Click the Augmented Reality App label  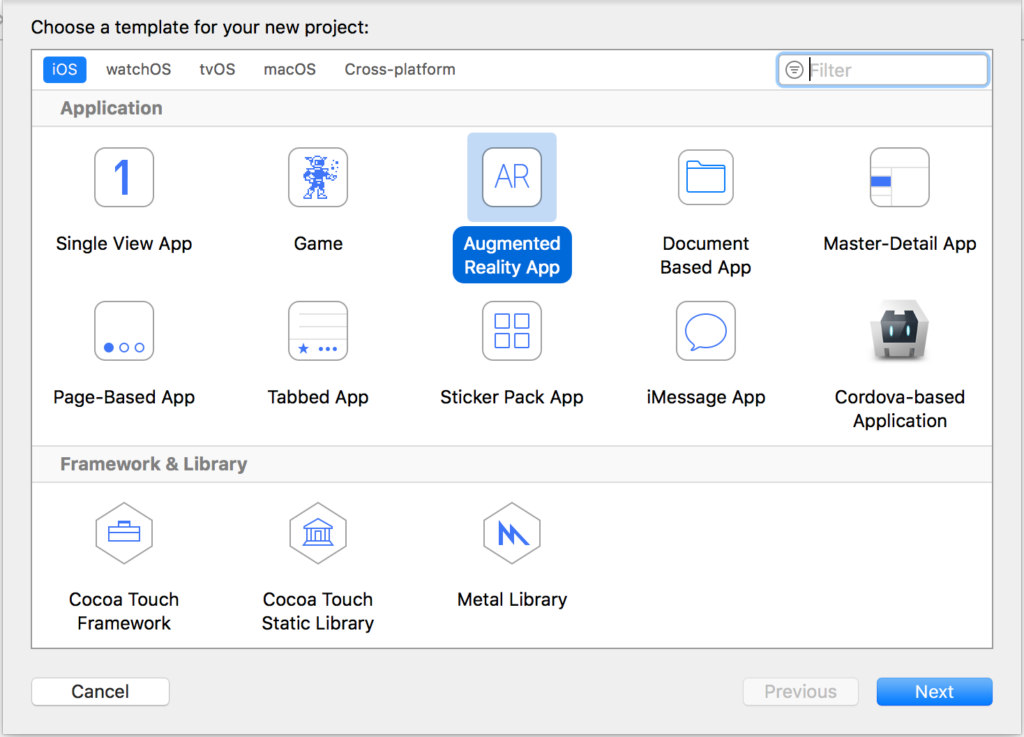click(512, 255)
